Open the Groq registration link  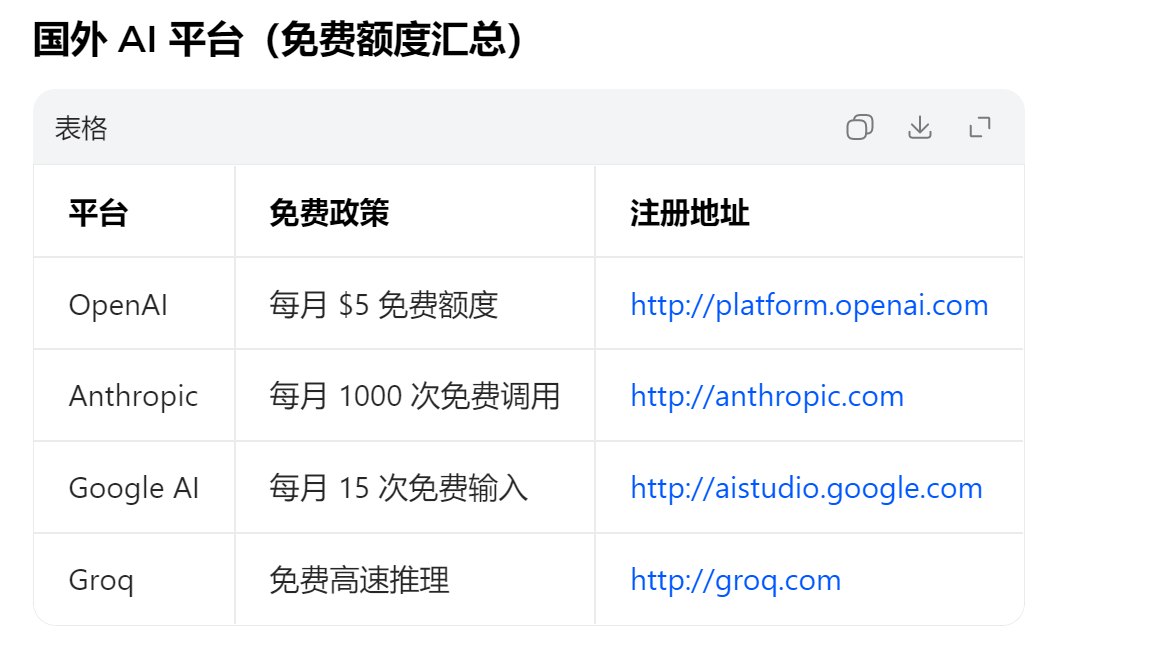734,579
